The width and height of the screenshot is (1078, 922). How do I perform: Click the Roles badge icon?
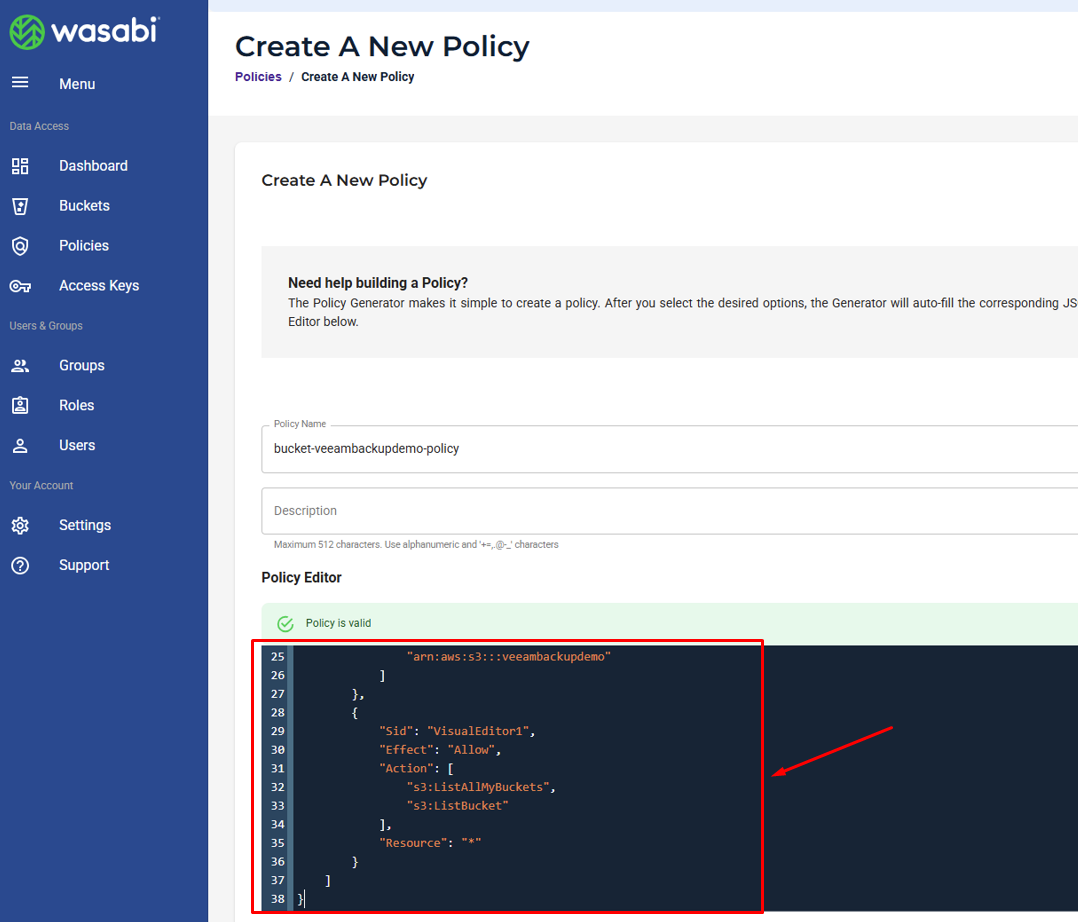tap(20, 406)
